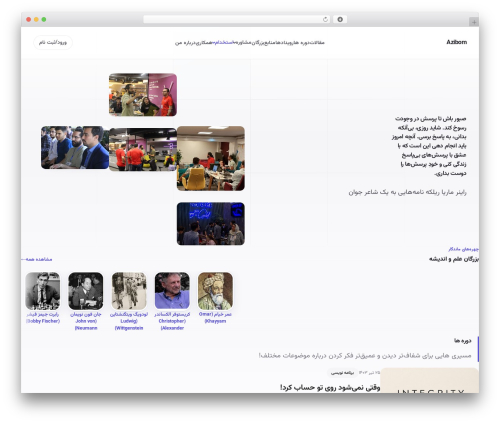Click the yellow minimize window button
This screenshot has width=500, height=423.
36,19
